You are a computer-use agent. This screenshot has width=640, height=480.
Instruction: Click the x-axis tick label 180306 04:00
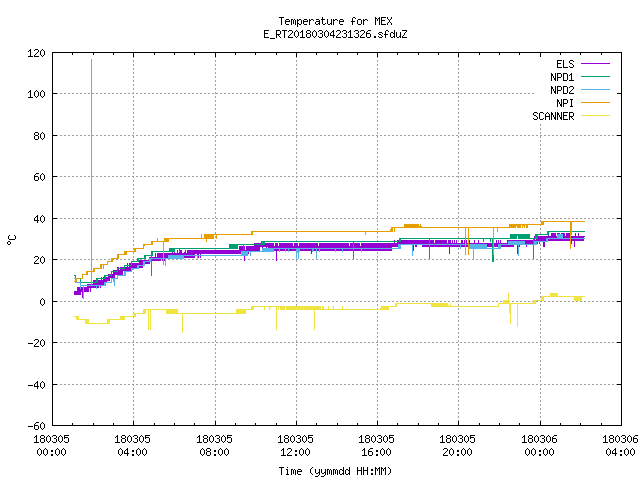(x=620, y=446)
